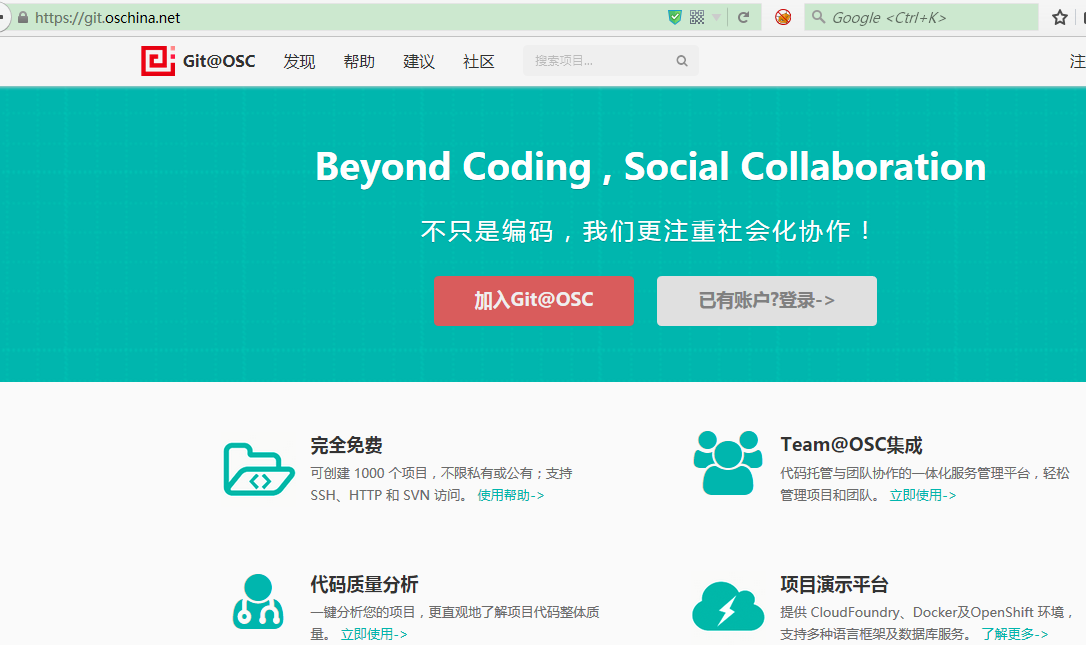This screenshot has width=1086, height=645.
Task: Click the padlock icon in the address bar
Action: [23, 18]
